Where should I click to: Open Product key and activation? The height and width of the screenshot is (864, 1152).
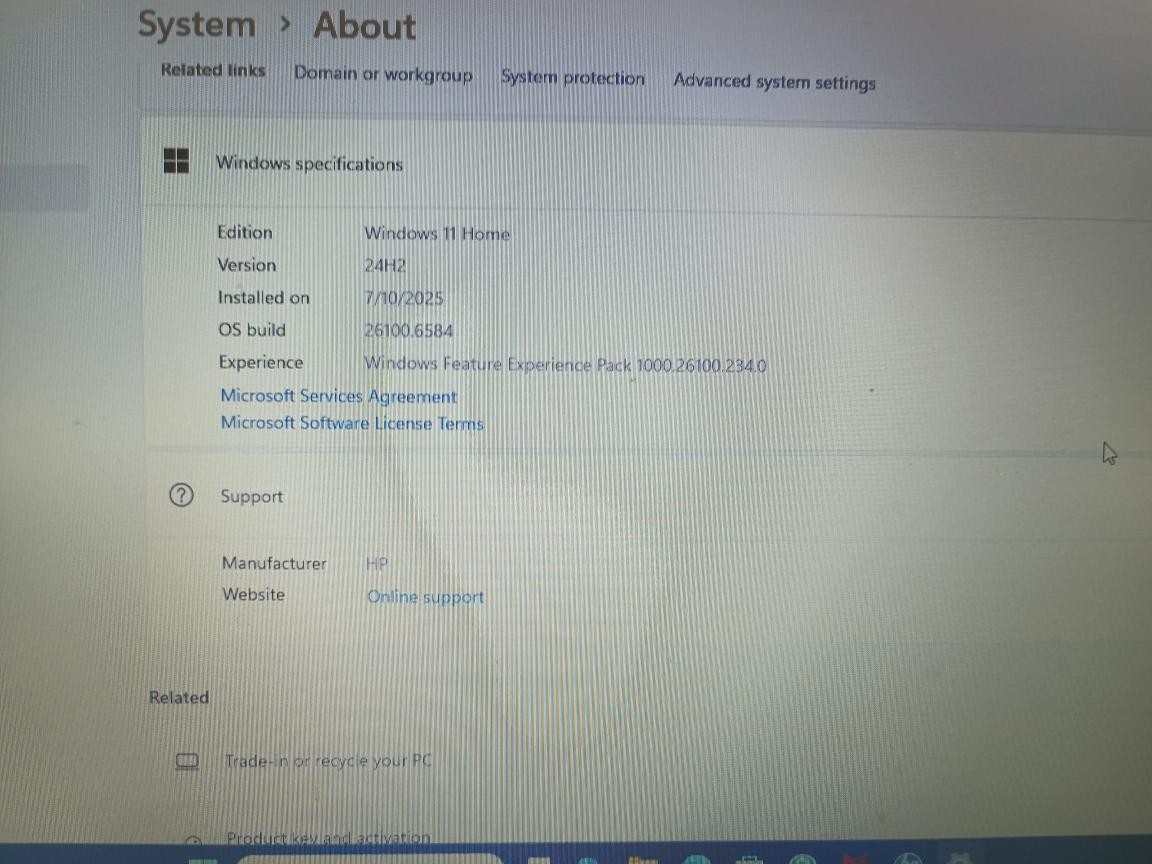(x=328, y=838)
